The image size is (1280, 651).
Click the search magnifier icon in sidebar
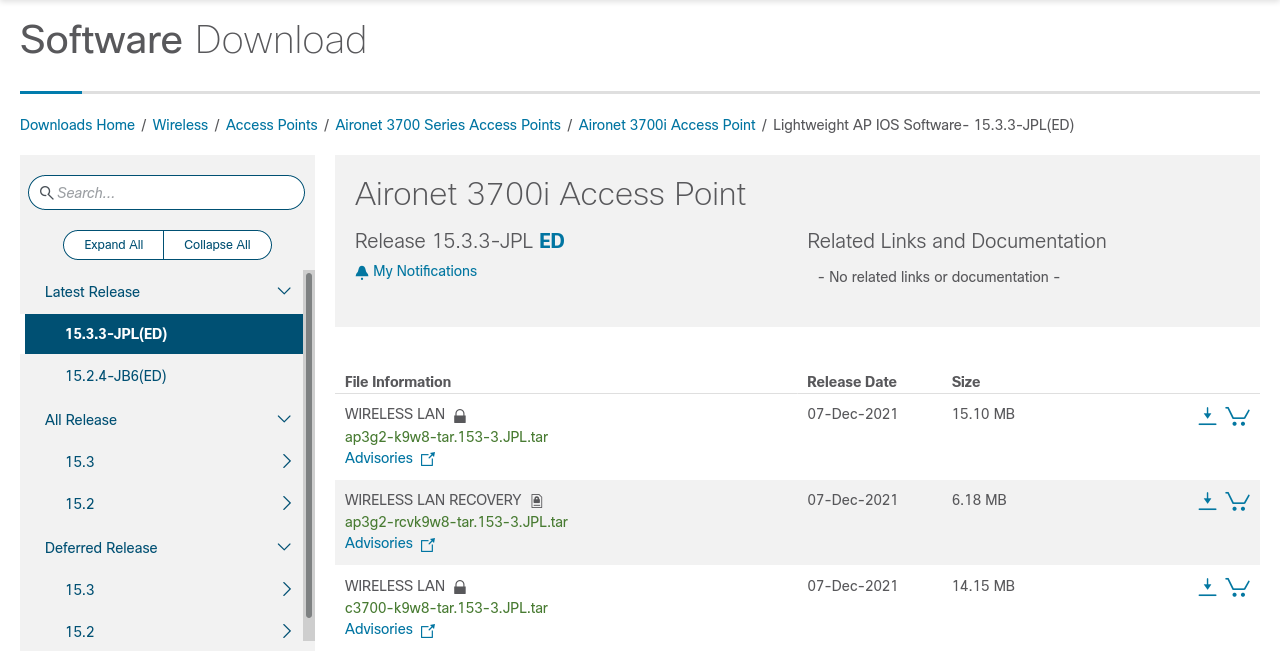(46, 193)
